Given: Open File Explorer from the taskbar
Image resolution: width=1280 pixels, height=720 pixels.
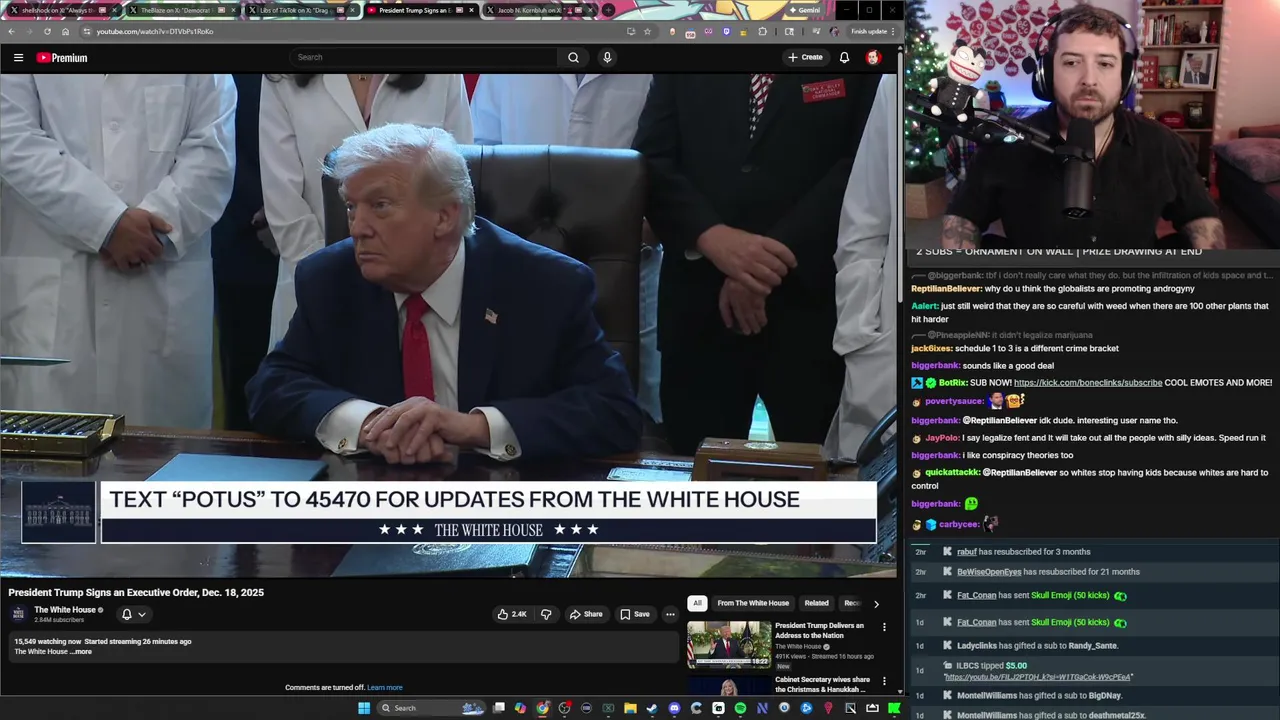Looking at the screenshot, I should point(630,708).
